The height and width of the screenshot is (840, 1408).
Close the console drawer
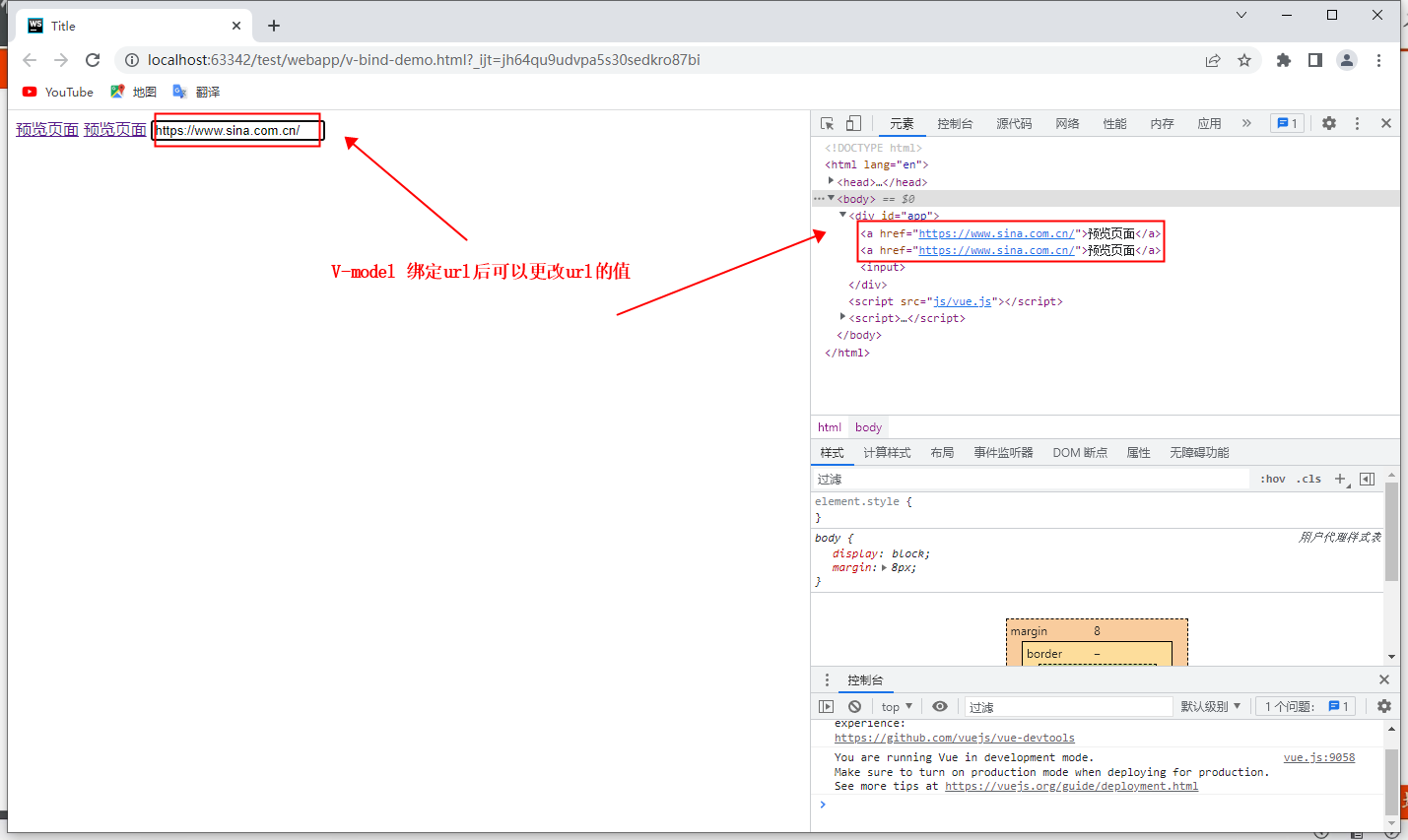[1384, 679]
